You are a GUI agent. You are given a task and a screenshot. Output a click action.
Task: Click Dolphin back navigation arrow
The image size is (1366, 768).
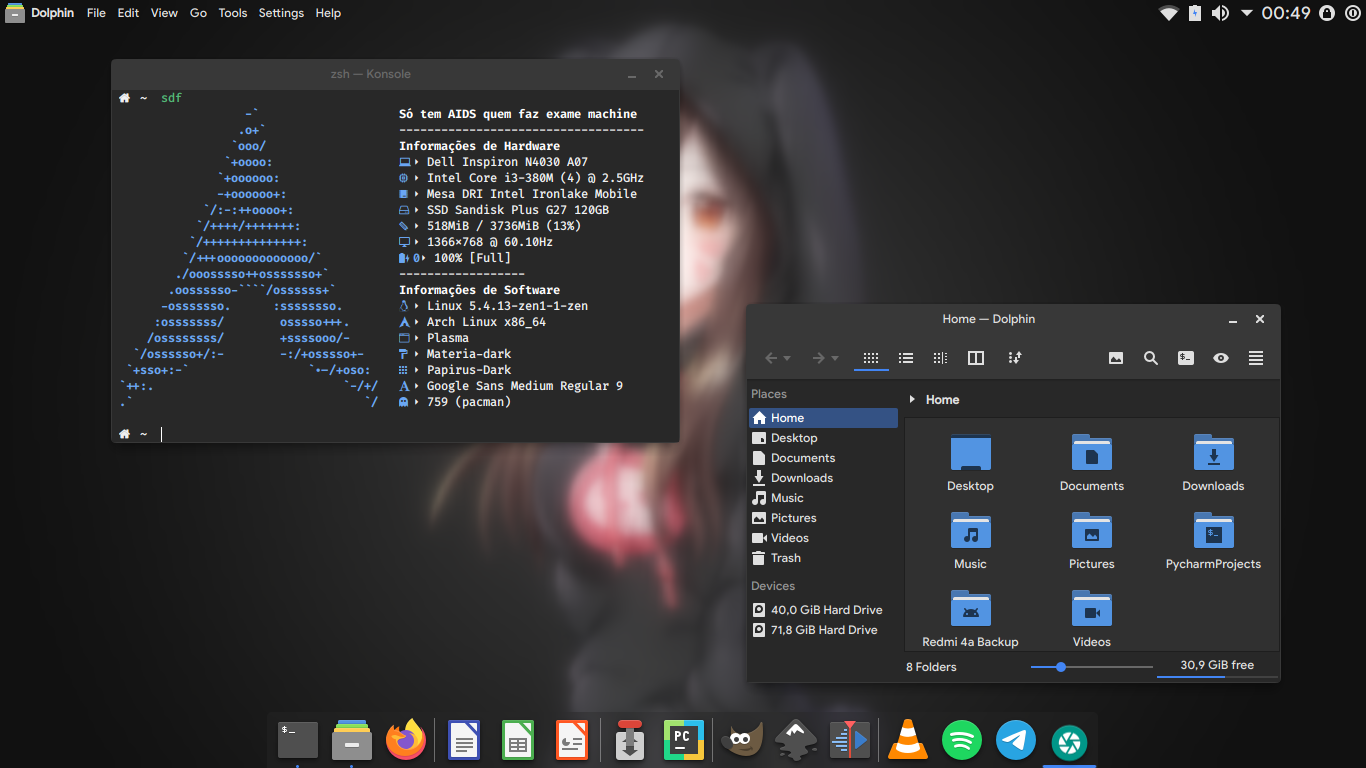point(771,358)
